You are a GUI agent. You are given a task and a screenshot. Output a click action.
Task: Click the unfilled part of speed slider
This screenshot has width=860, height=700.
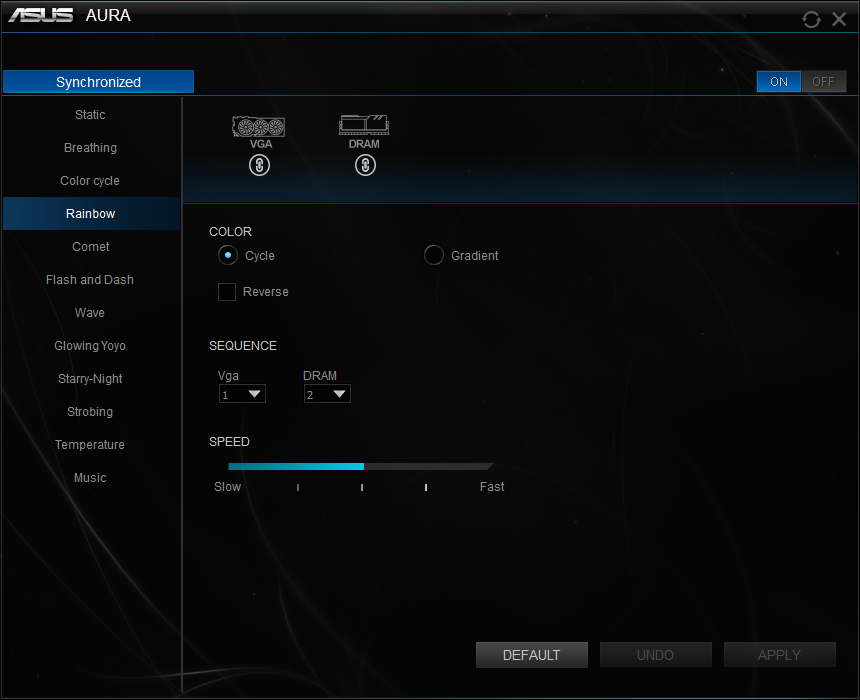pyautogui.click(x=428, y=466)
